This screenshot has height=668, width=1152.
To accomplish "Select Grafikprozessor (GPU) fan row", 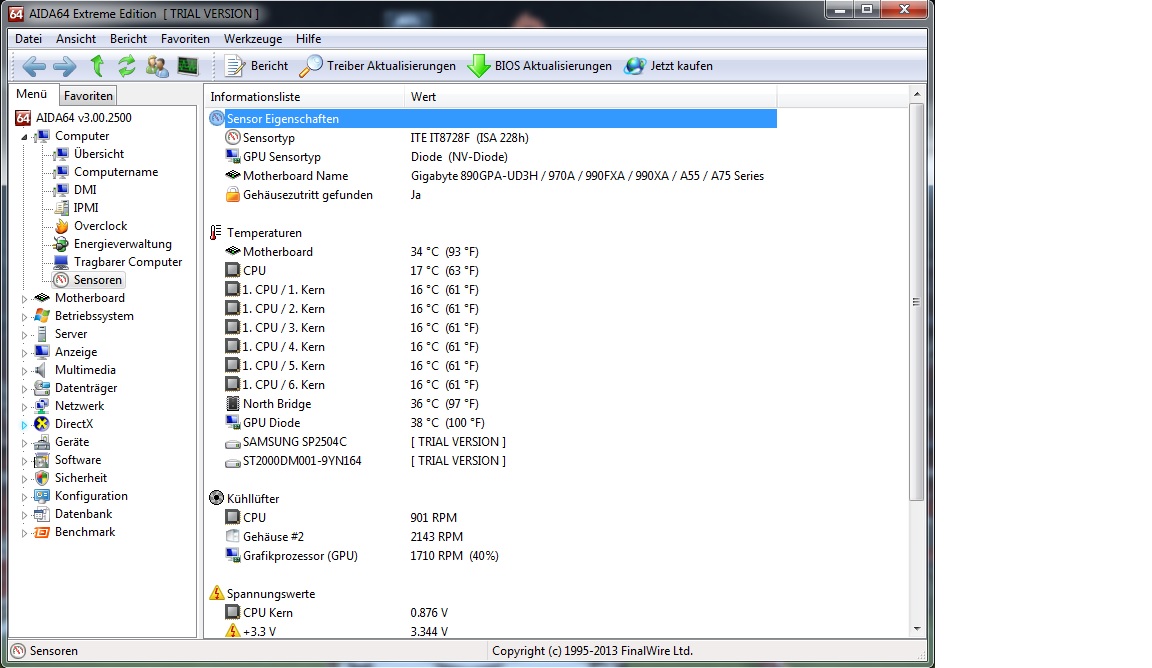I will (492, 556).
